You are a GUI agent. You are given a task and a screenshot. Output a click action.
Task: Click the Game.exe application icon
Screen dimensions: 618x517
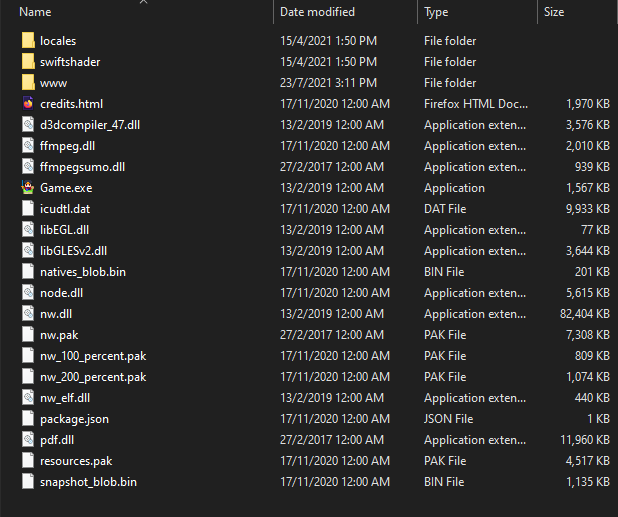click(28, 188)
